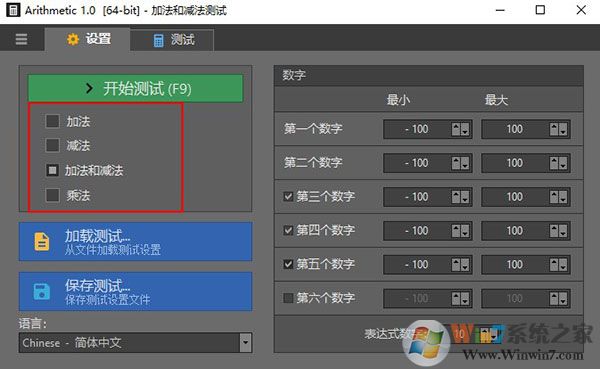Viewport: 600px width, 369px height.
Task: Increase 第一个数字 minimum with up arrow
Action: tap(456, 129)
